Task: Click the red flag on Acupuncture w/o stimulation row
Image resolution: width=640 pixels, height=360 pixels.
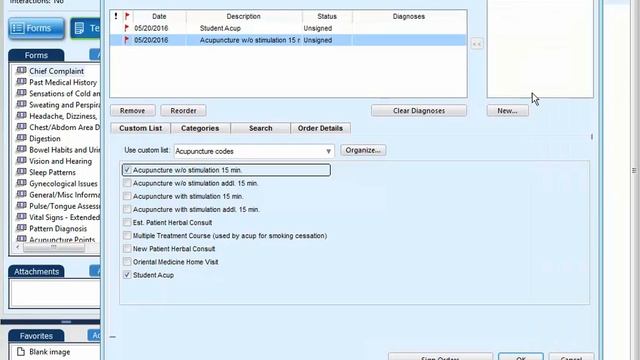Action: click(127, 40)
